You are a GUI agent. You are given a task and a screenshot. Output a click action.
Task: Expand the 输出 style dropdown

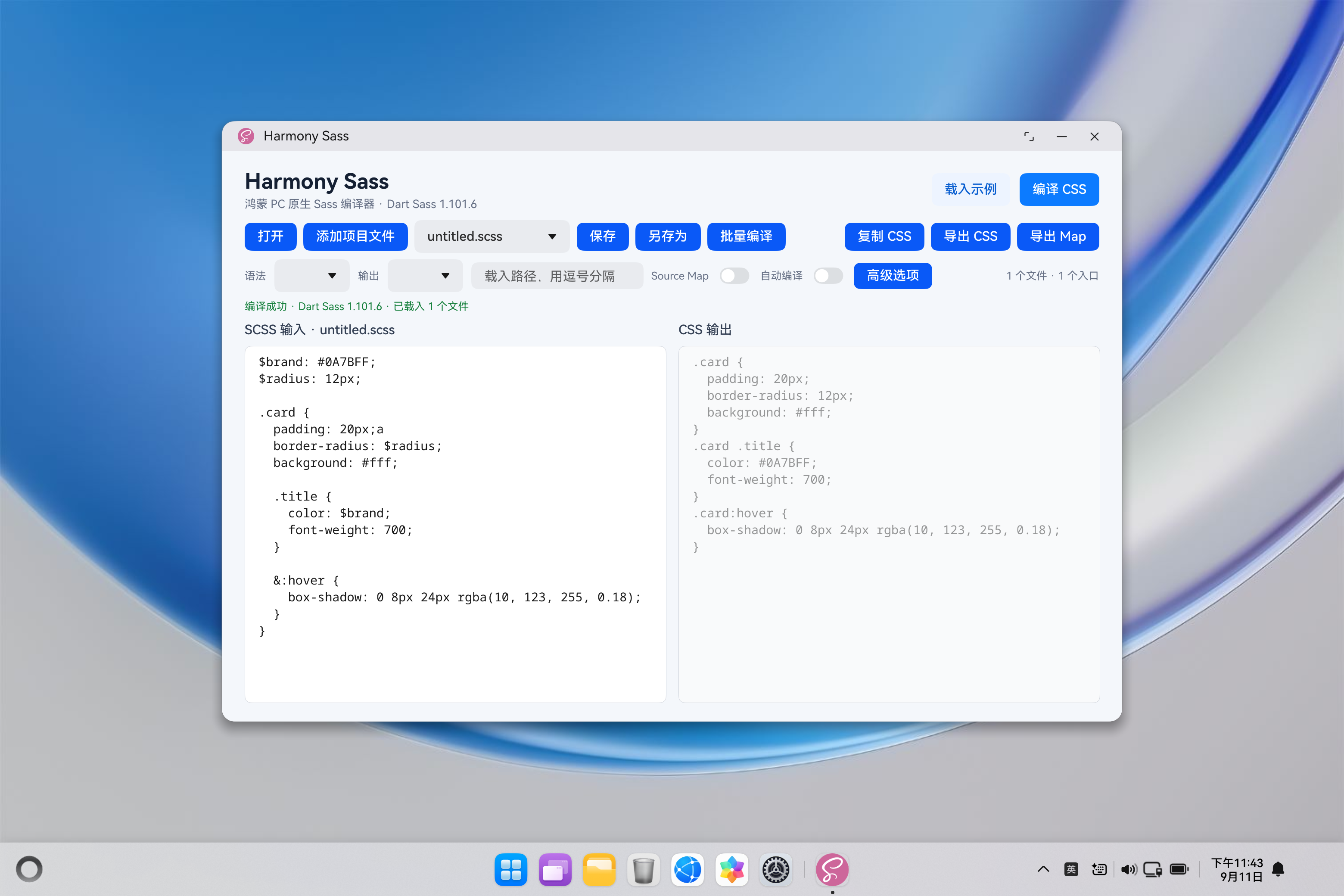pos(425,276)
